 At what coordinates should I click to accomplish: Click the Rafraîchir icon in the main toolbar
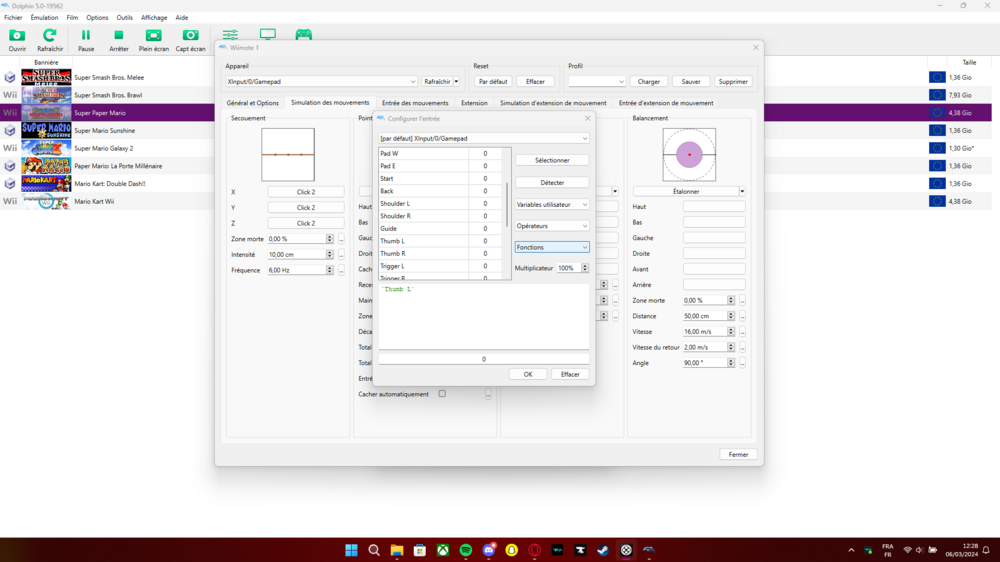[x=49, y=36]
